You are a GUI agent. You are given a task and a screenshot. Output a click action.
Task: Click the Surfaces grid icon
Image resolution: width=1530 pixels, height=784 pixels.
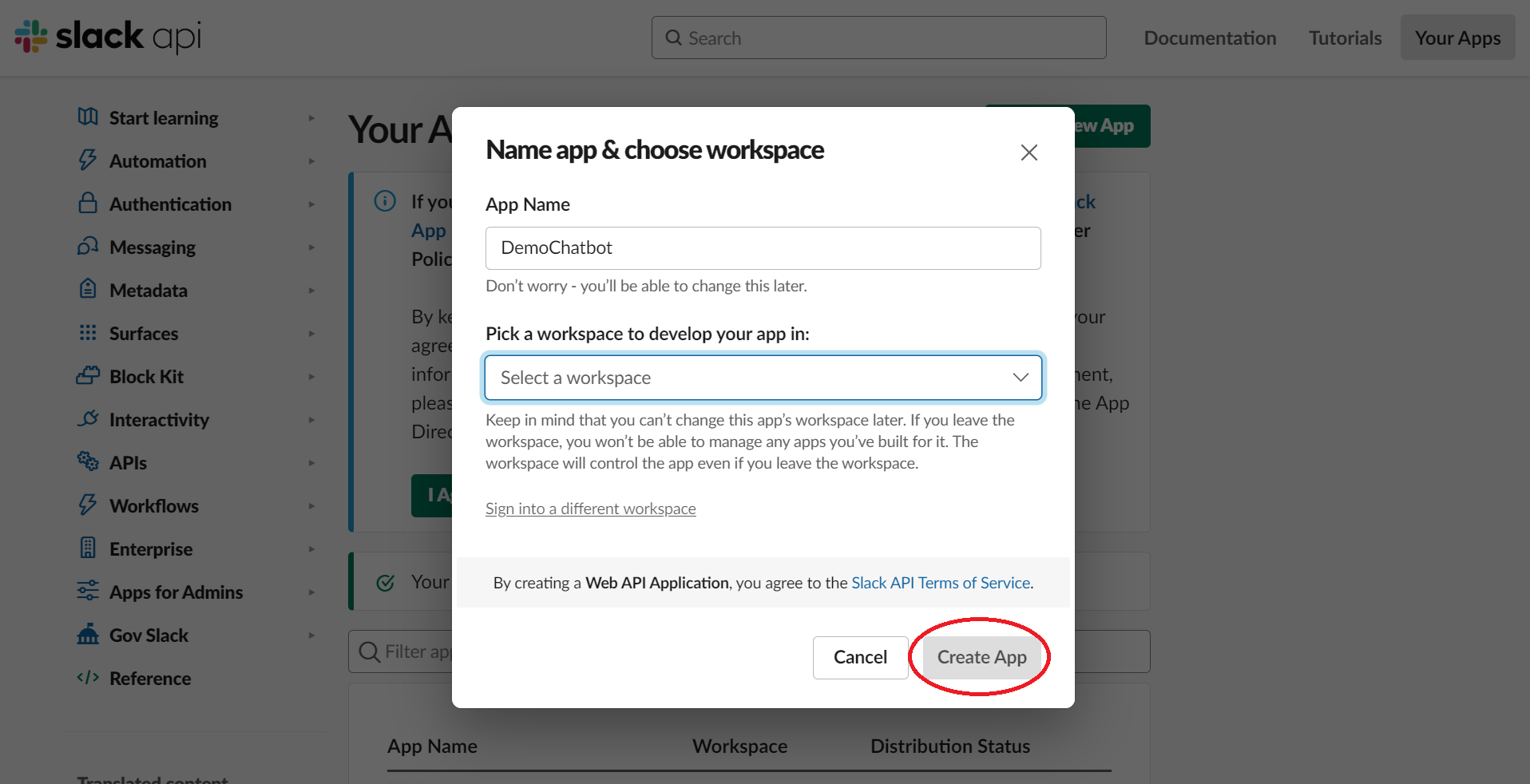click(x=88, y=333)
